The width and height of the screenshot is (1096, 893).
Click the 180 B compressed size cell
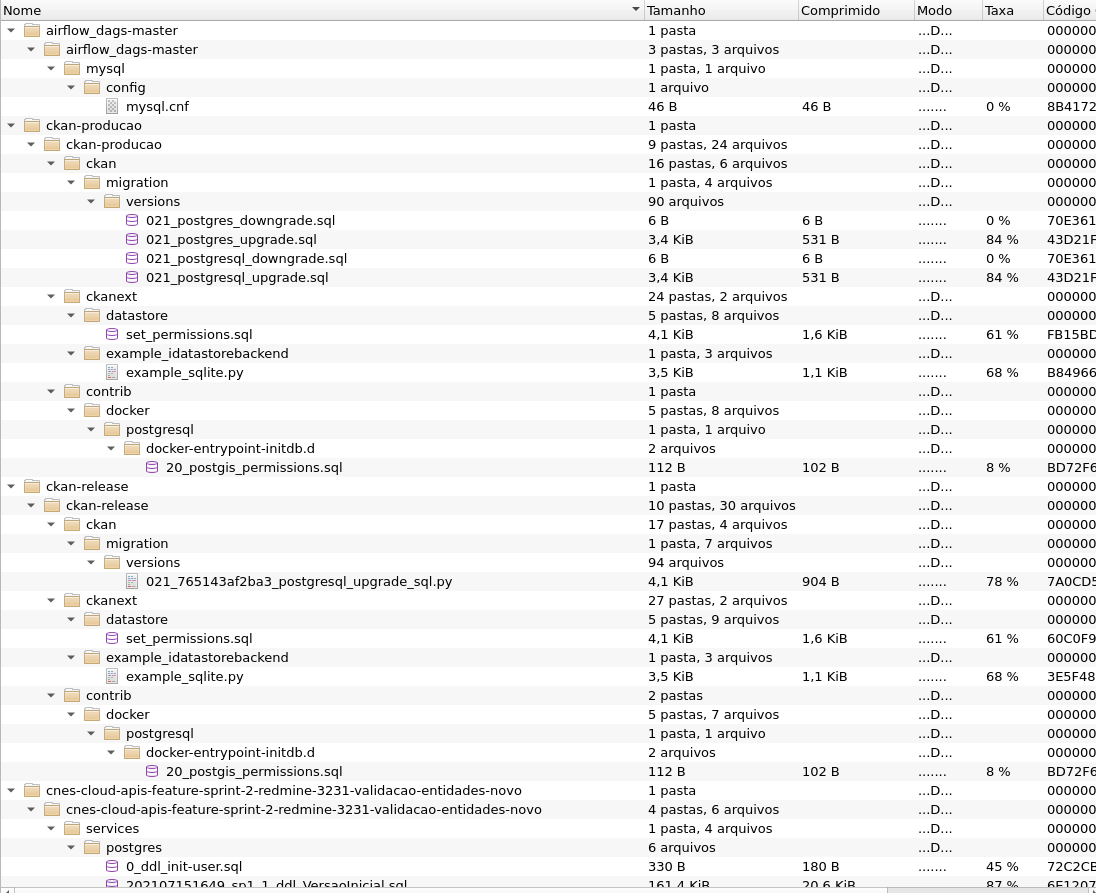[x=821, y=866]
